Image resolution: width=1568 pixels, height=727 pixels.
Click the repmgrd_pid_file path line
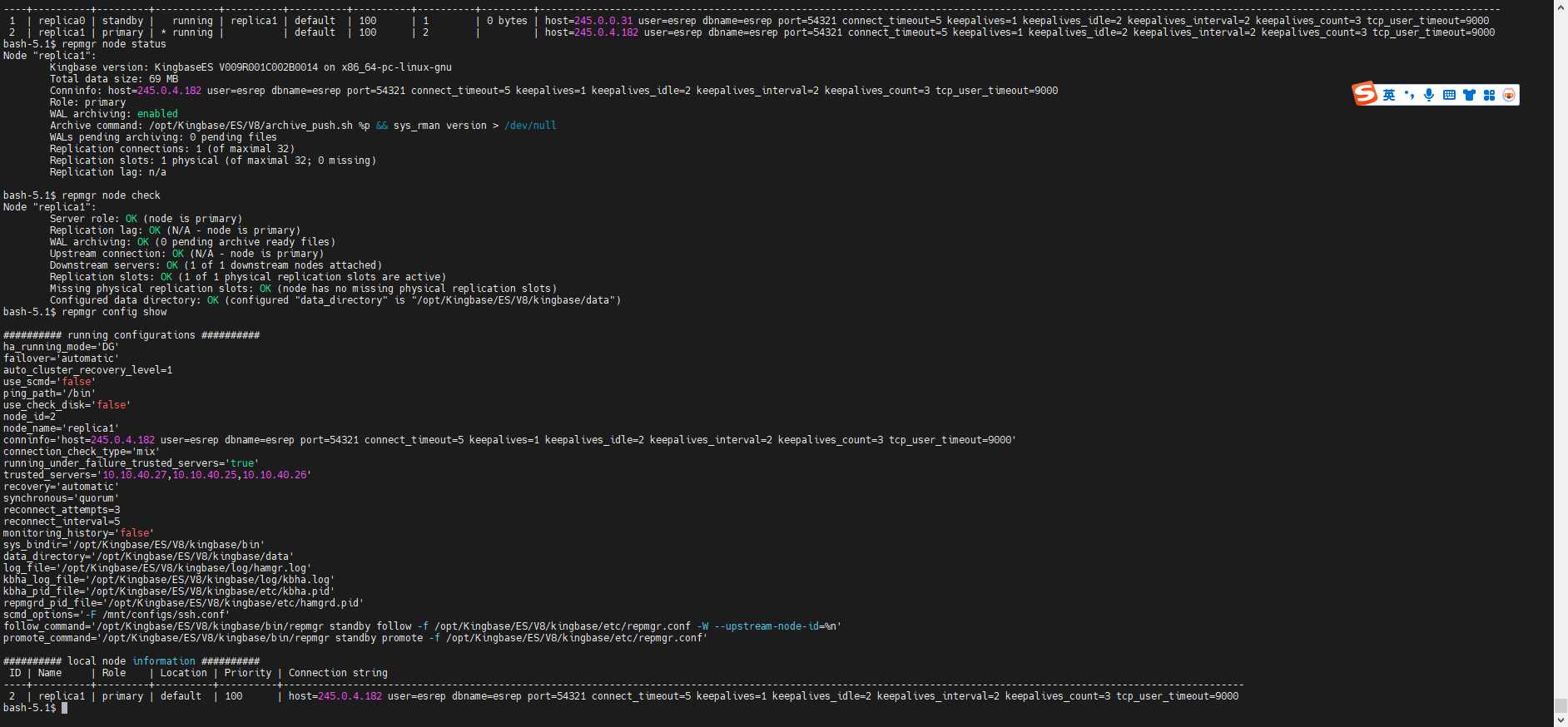coord(183,603)
